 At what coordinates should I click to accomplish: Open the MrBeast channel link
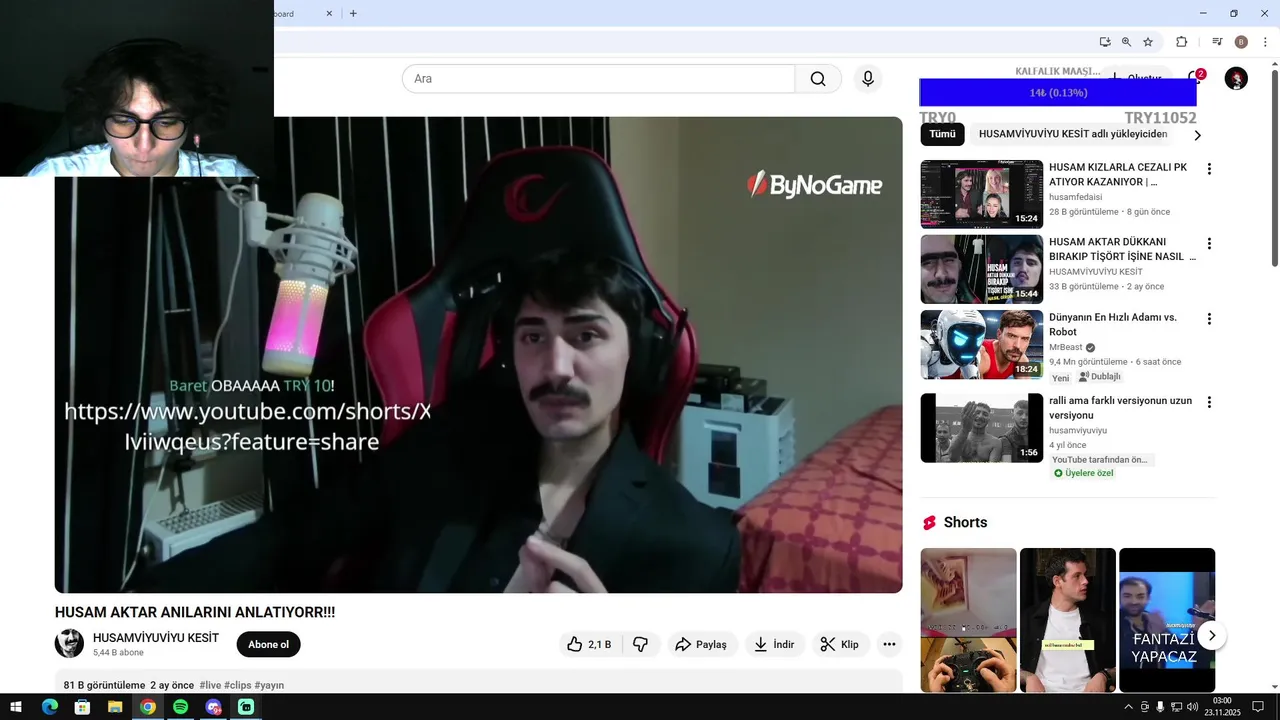pyautogui.click(x=1065, y=347)
